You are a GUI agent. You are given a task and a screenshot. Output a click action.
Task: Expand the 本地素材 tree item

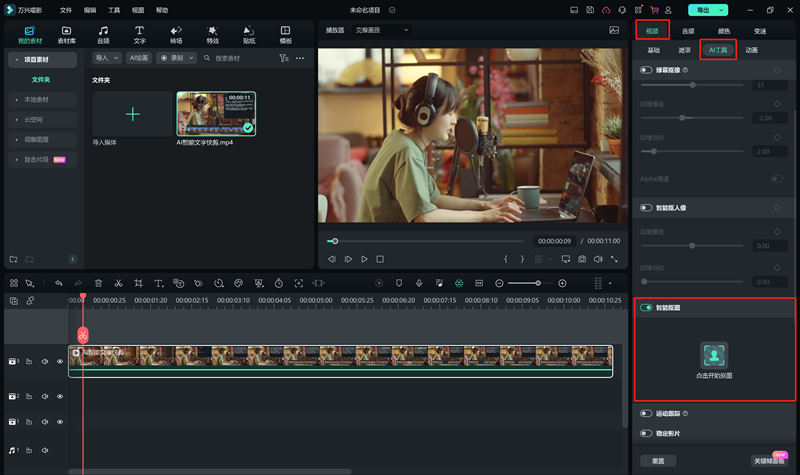(17, 99)
